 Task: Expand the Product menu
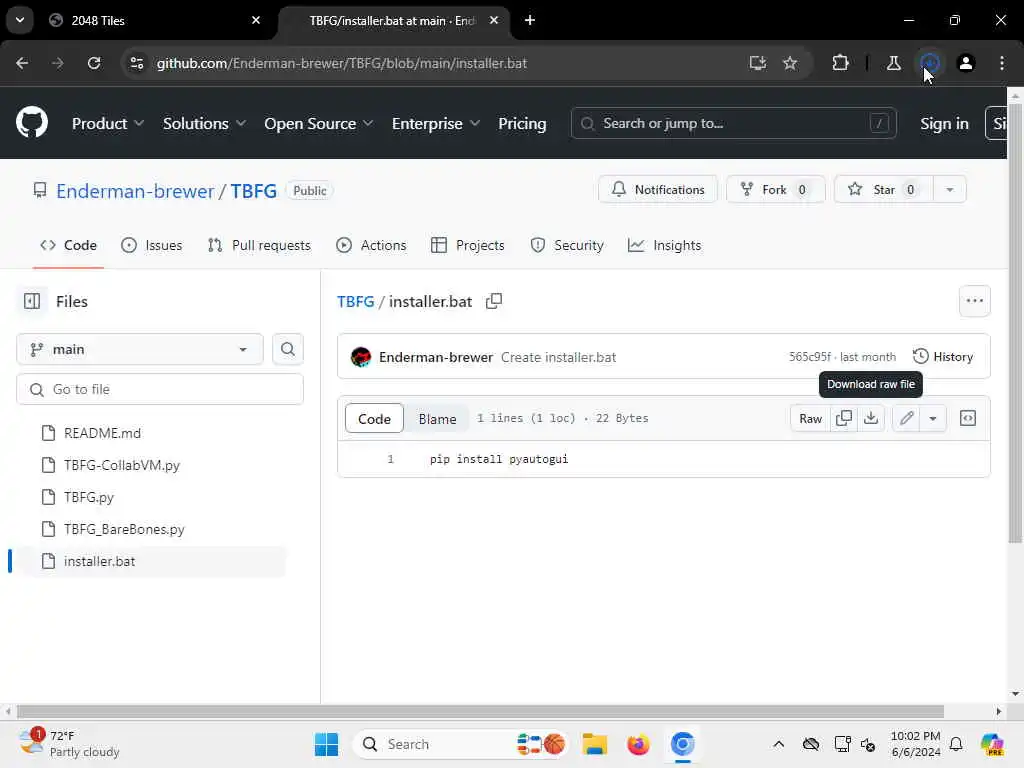click(108, 123)
